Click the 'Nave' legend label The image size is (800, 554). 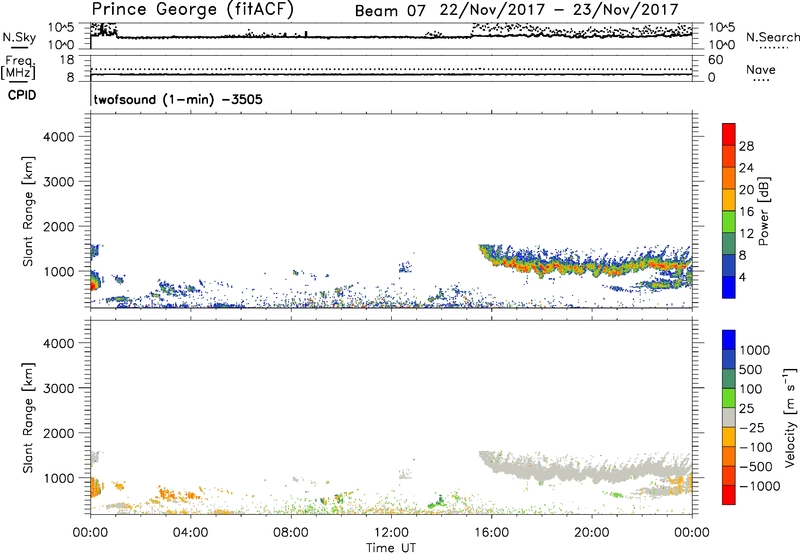point(761,70)
